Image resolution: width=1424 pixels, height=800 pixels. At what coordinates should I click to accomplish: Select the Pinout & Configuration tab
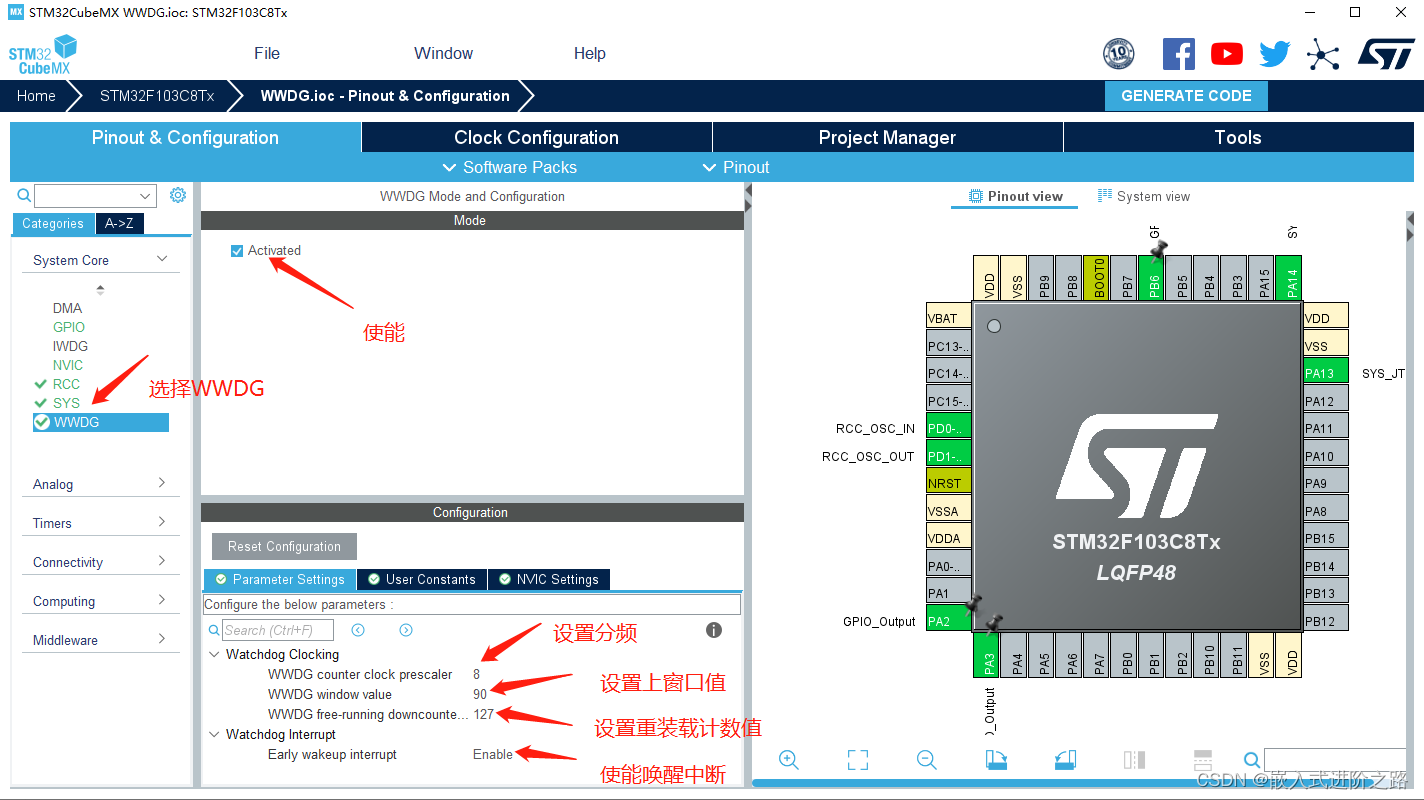click(185, 137)
